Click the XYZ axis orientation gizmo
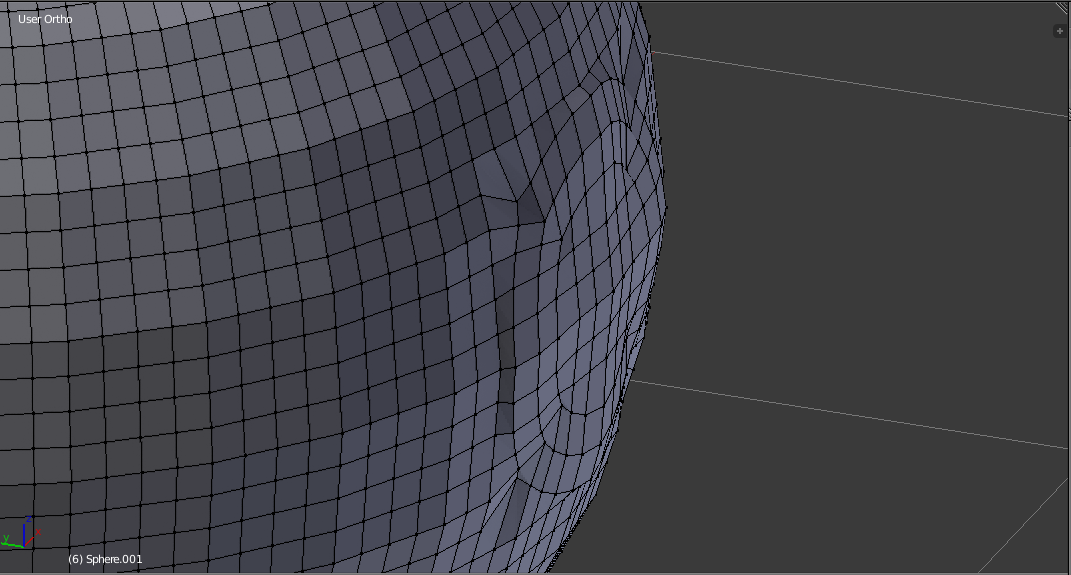The image size is (1071, 575). pos(21,533)
